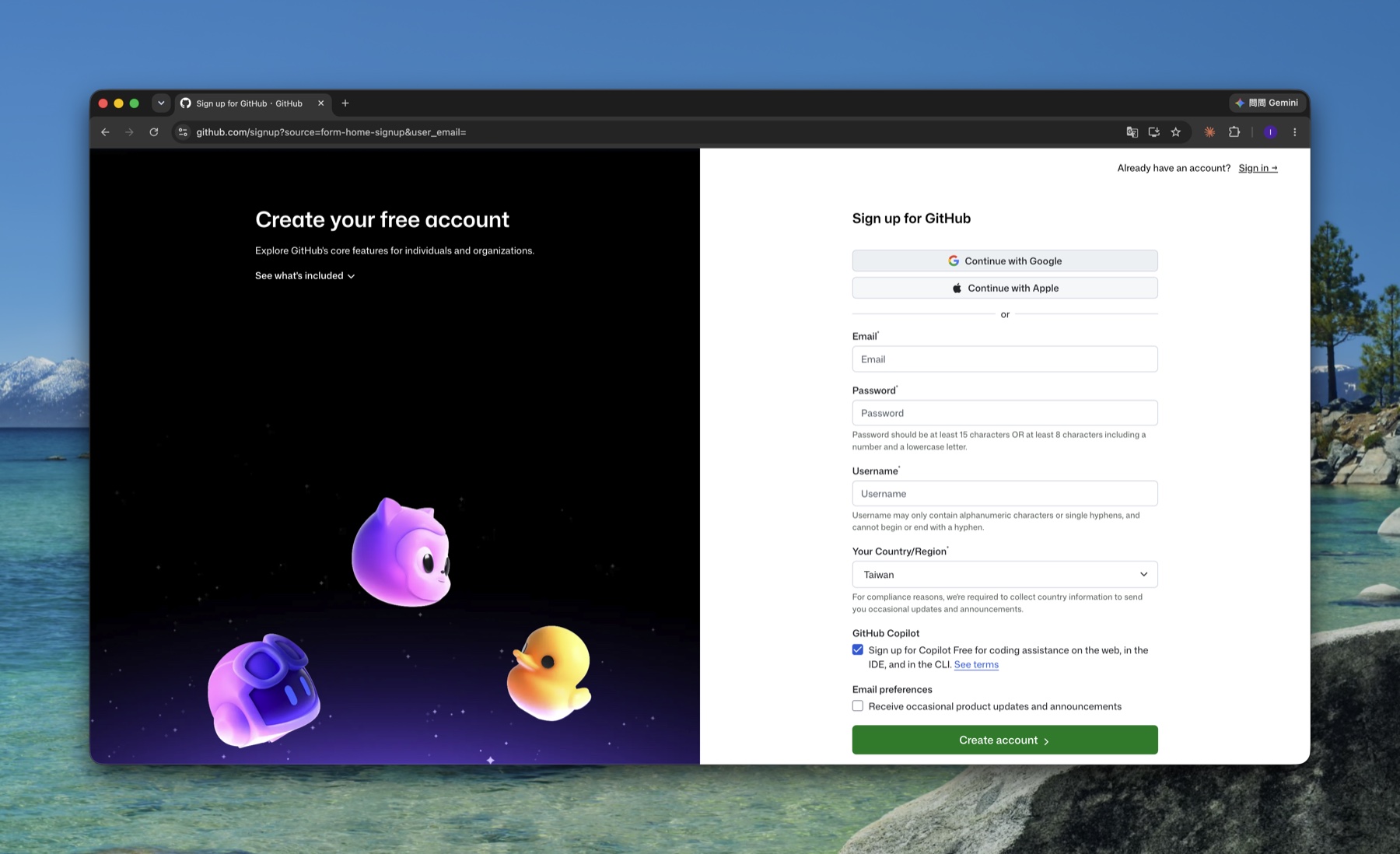This screenshot has height=854, width=1400.
Task: Click the install app icon in address bar
Action: [x=1154, y=132]
